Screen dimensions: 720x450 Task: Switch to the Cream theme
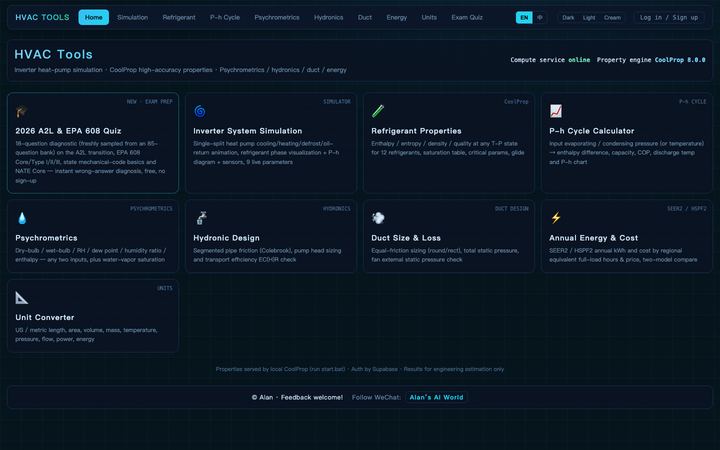pos(612,17)
